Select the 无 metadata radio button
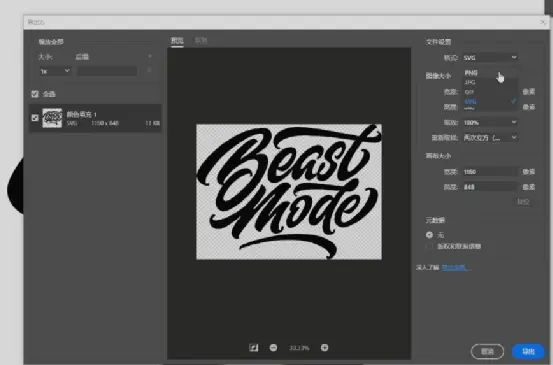This screenshot has height=365, width=553. pyautogui.click(x=429, y=235)
